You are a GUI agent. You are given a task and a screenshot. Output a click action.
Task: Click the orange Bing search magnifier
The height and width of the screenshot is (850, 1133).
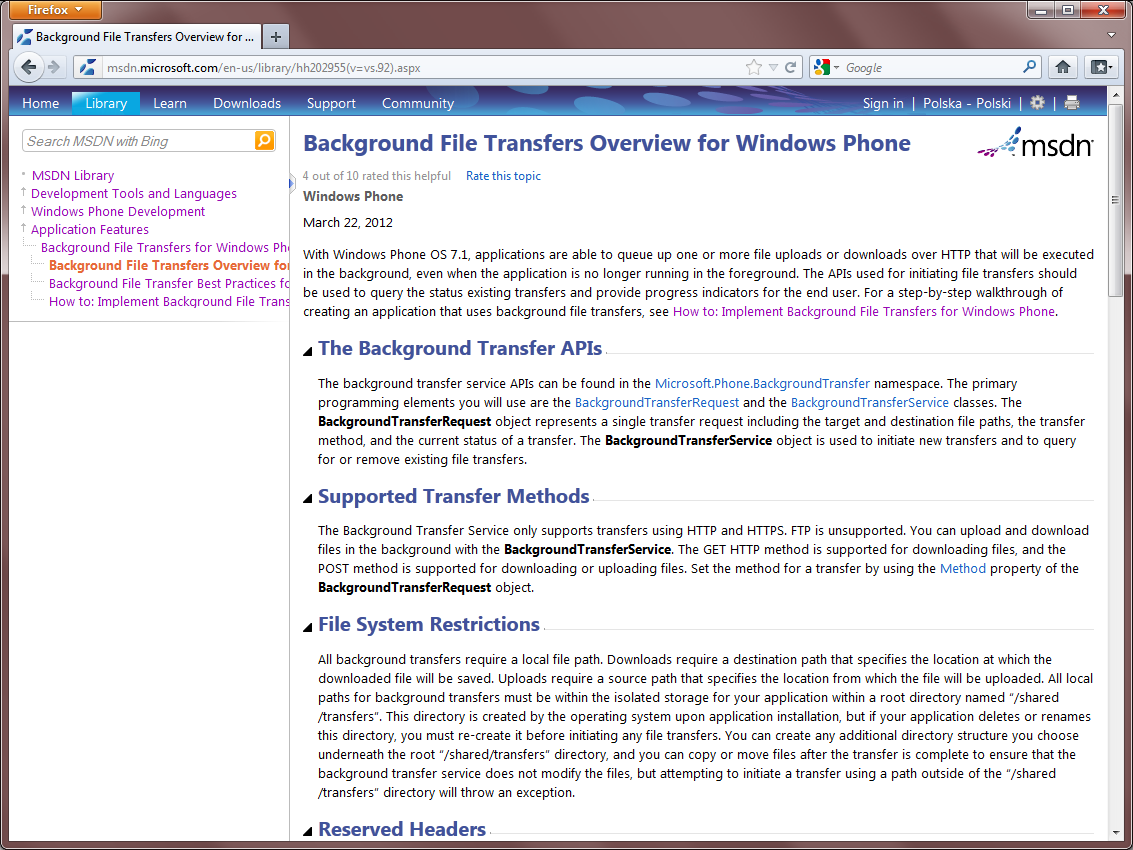264,140
